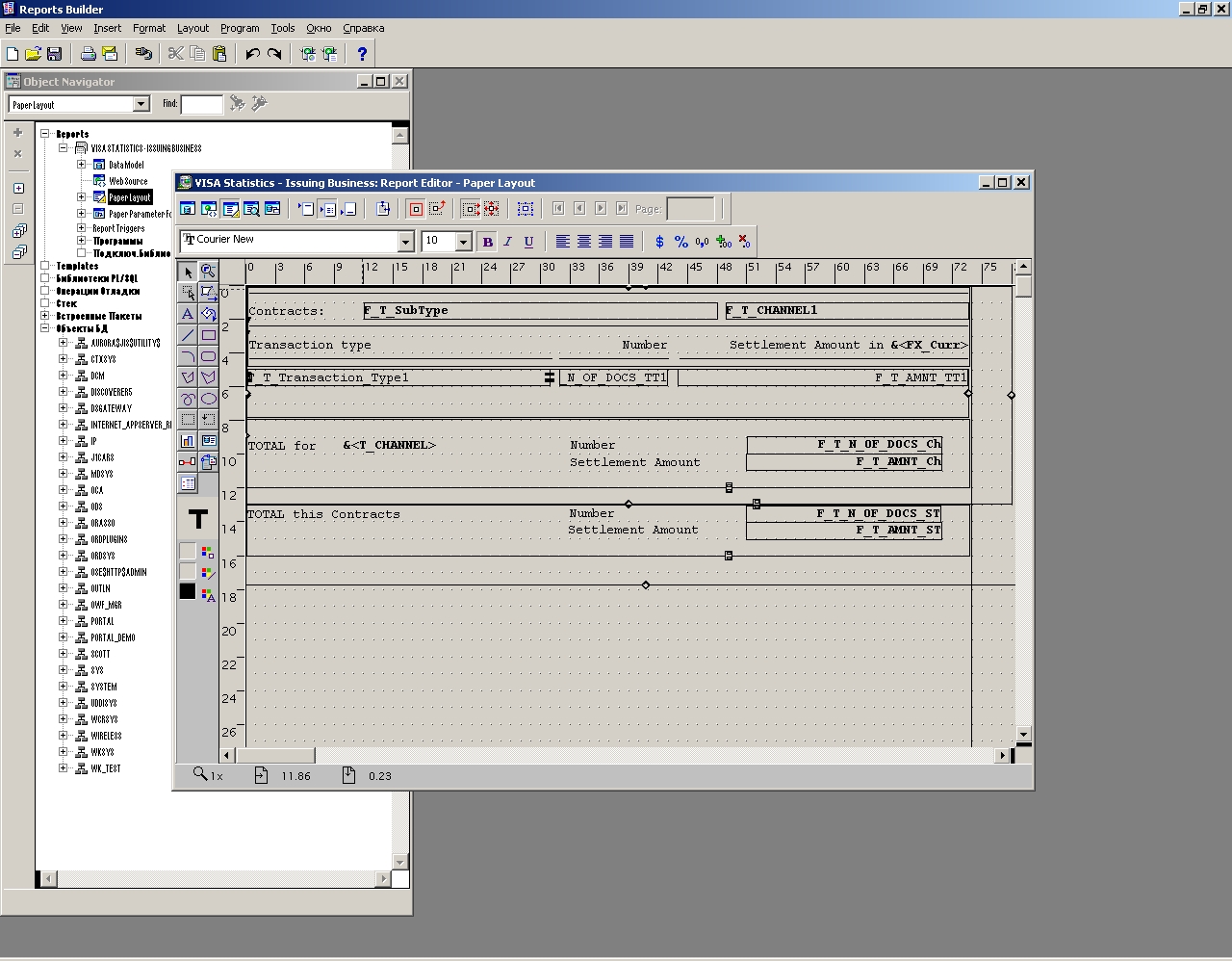Click the F_T_SubType field in the layout

[540, 310]
